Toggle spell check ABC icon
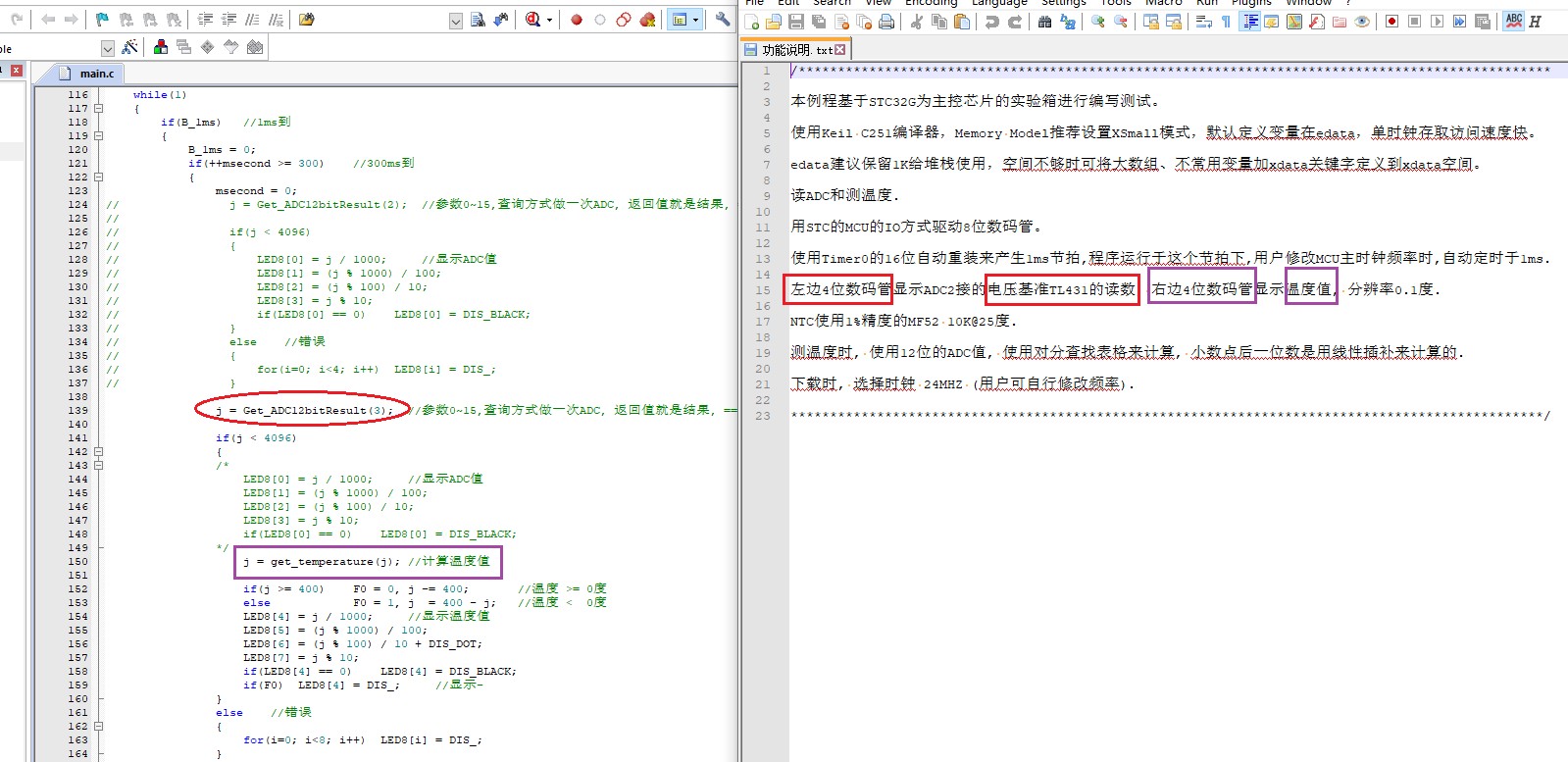Screen dimensions: 1568x762 click(x=1514, y=22)
